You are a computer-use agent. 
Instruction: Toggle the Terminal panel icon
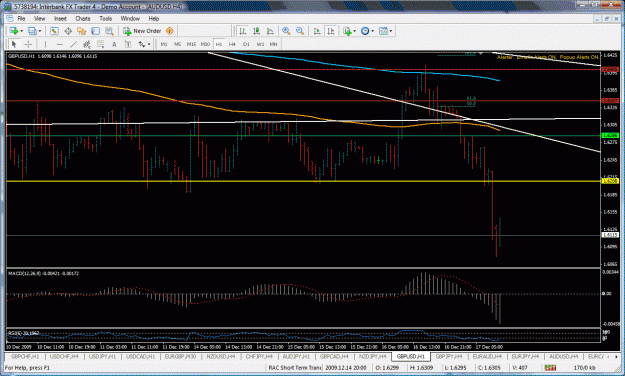pos(95,31)
